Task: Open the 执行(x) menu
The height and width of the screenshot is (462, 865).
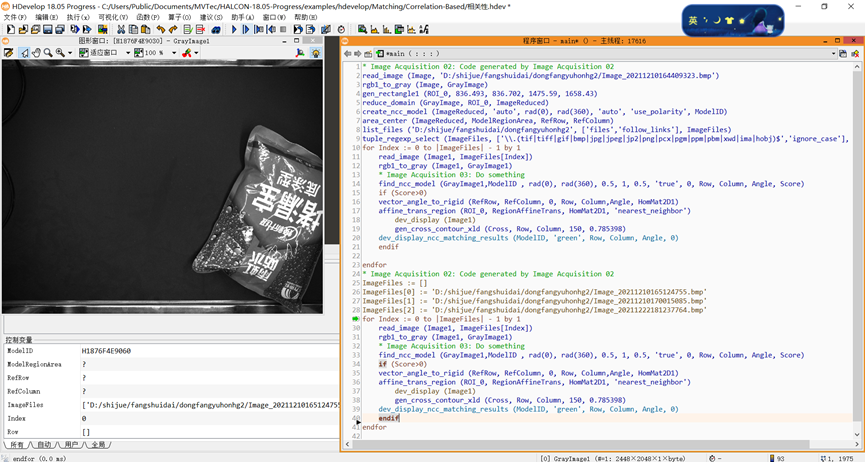Action: 78,17
